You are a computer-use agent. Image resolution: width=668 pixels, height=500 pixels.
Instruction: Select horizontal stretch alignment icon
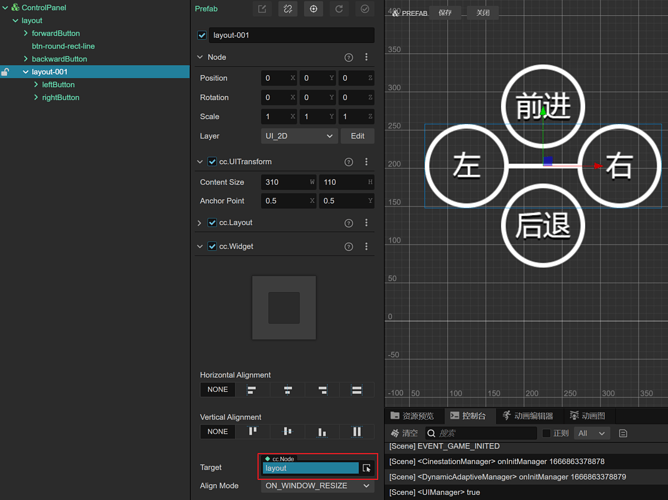tap(357, 390)
